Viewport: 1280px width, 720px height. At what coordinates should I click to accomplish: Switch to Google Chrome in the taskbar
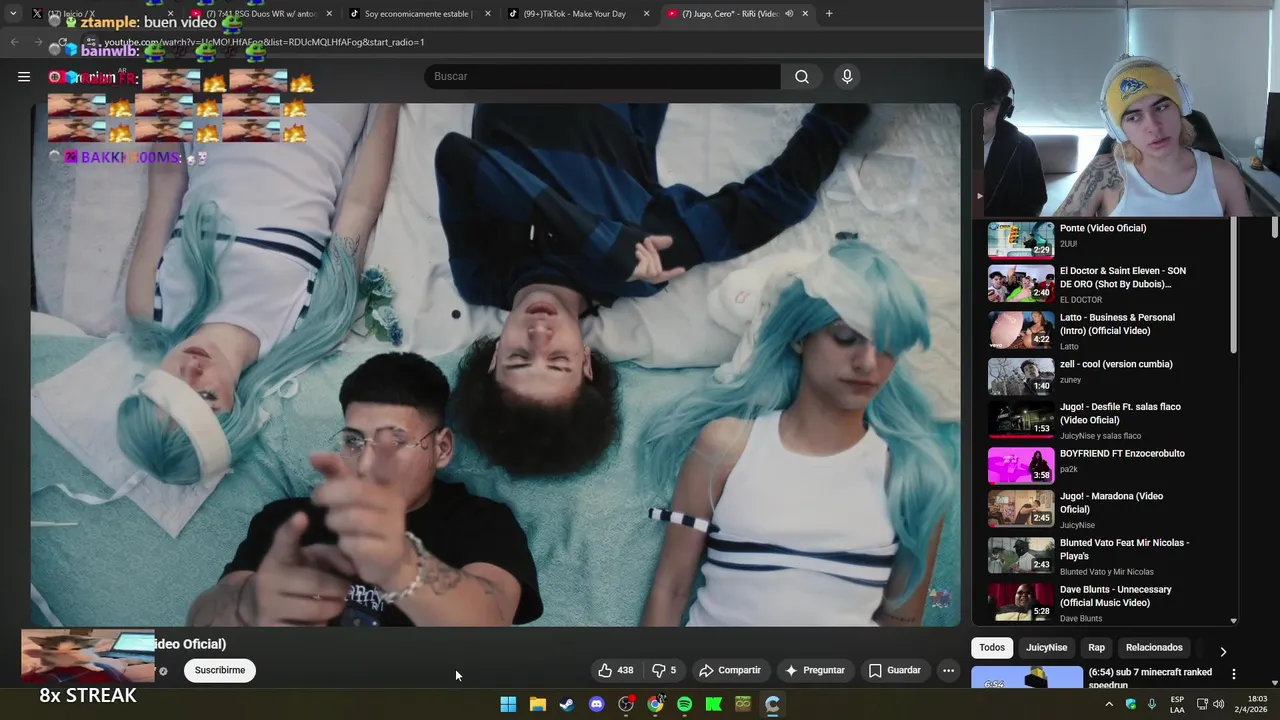click(x=655, y=704)
